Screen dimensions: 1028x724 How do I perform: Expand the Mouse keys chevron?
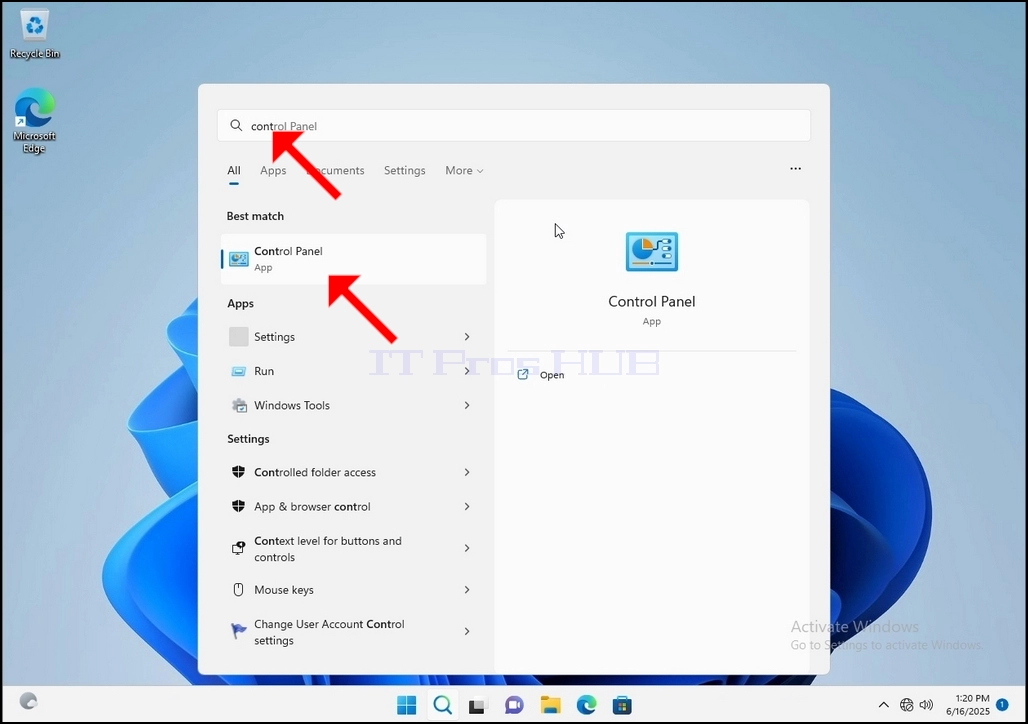point(467,590)
